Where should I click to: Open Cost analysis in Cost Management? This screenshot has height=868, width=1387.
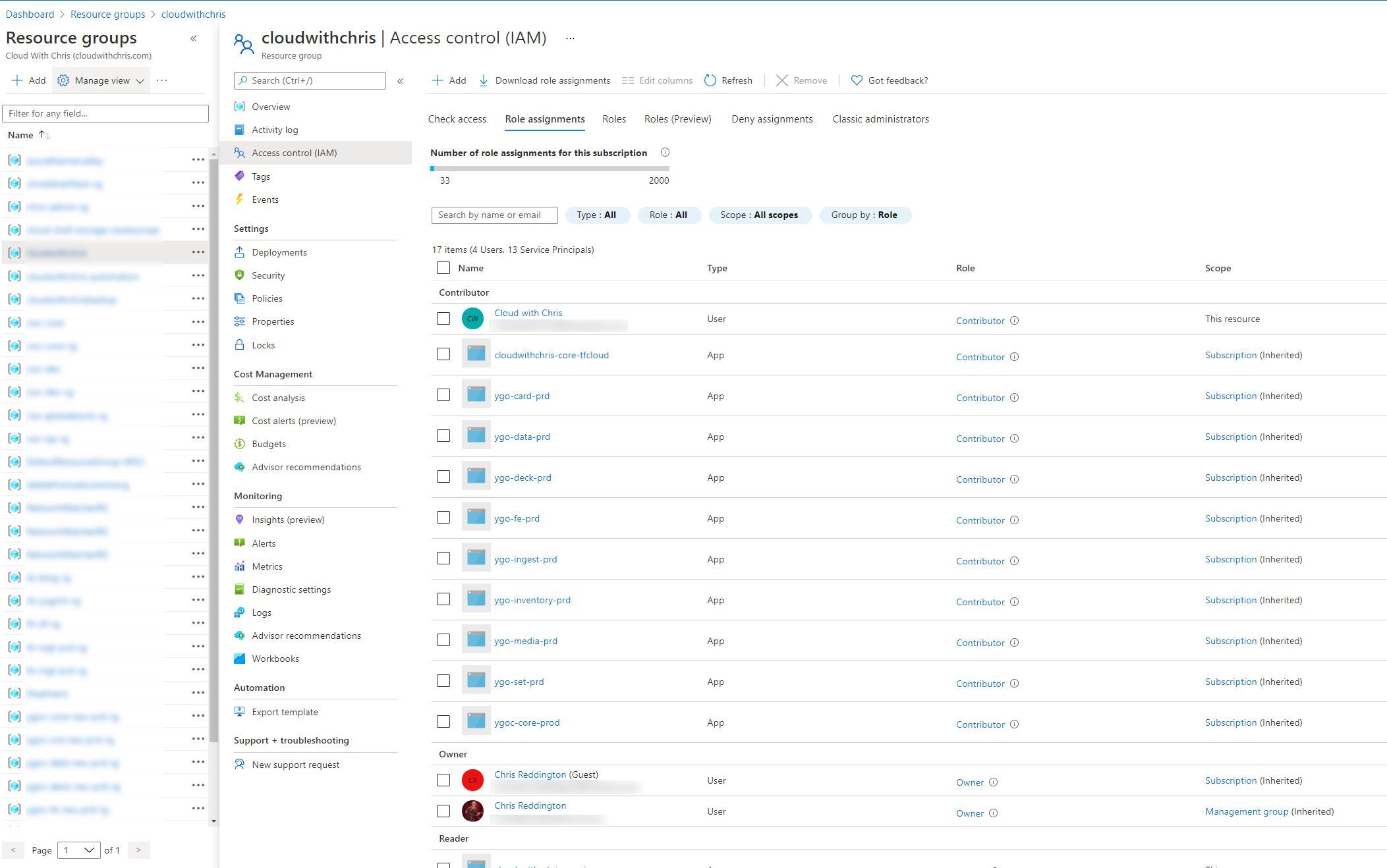click(x=278, y=397)
